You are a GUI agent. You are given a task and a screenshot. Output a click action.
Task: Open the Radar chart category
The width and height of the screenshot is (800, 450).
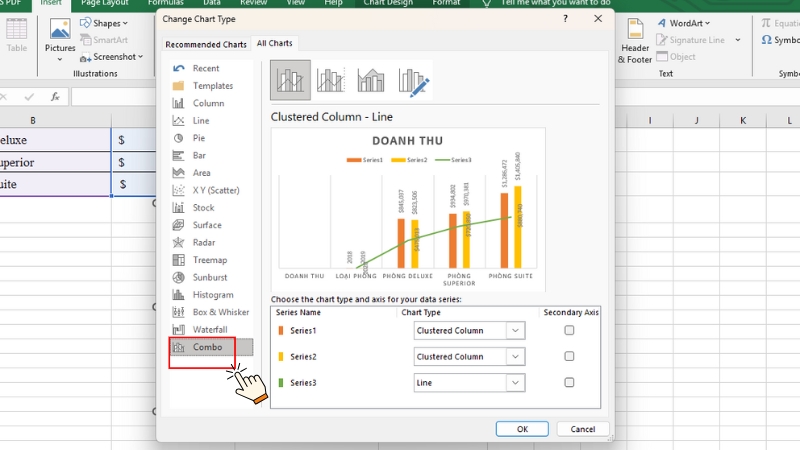pos(205,242)
